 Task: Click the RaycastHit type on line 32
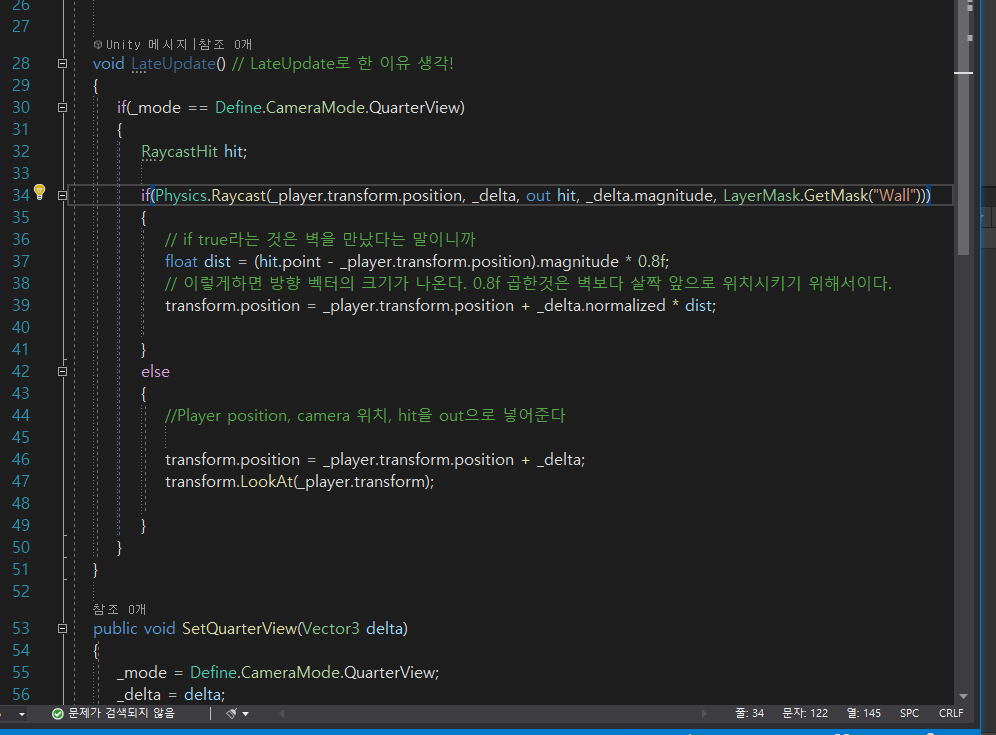pos(180,152)
